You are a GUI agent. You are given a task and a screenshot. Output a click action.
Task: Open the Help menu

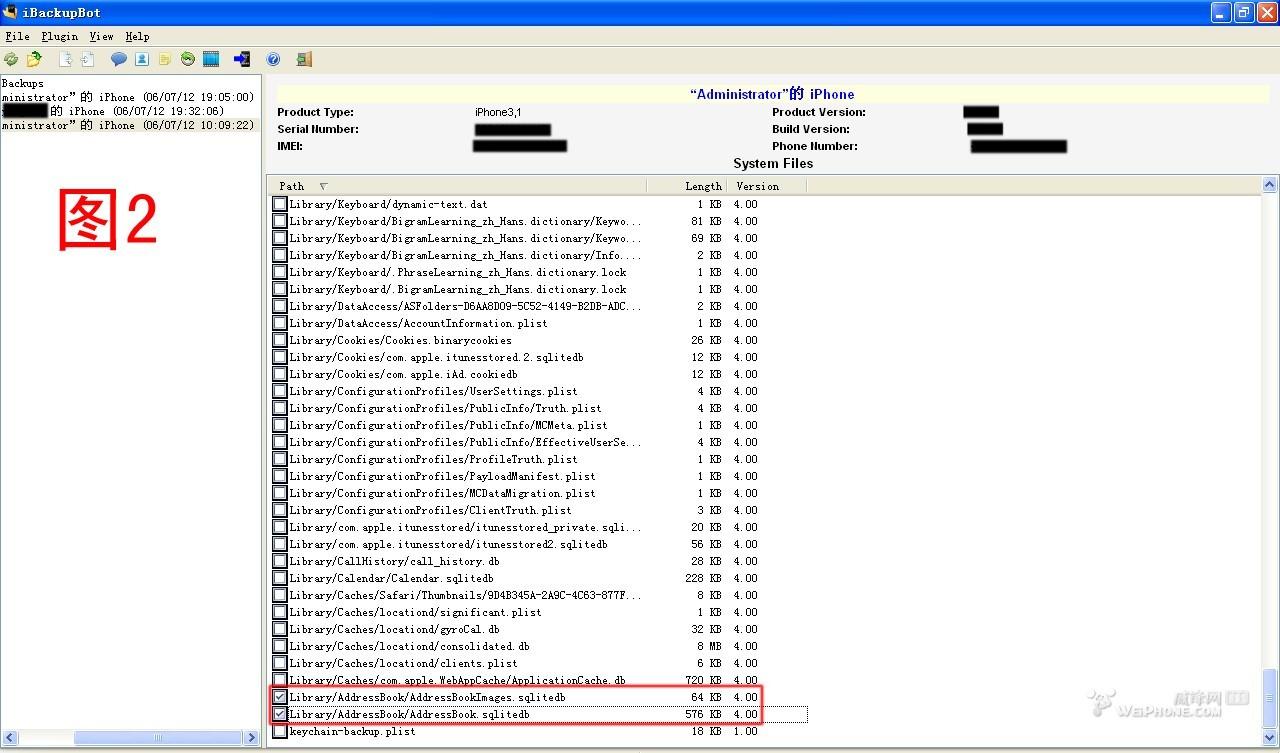pyautogui.click(x=137, y=36)
